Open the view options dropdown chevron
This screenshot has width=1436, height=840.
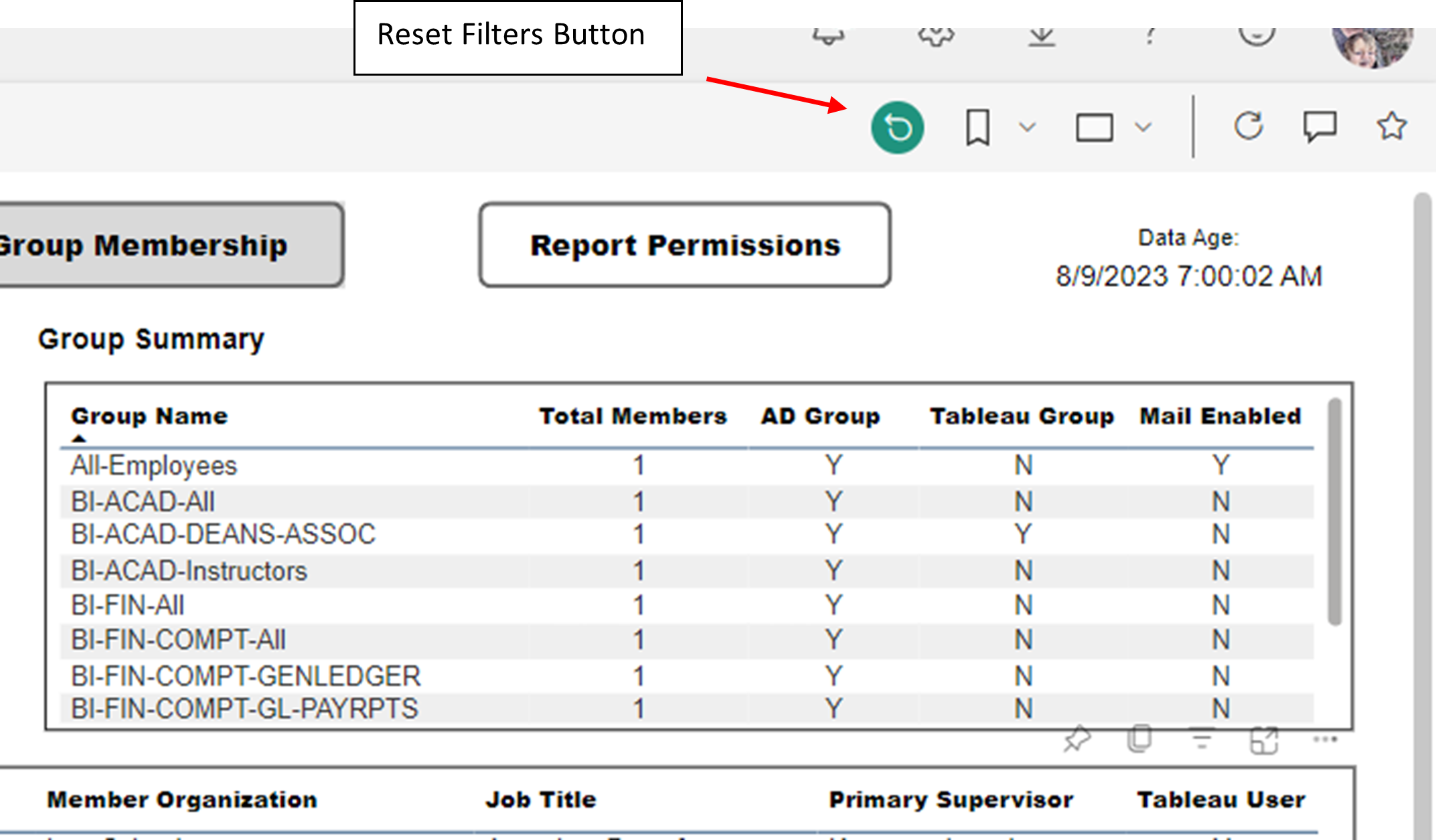(1143, 127)
